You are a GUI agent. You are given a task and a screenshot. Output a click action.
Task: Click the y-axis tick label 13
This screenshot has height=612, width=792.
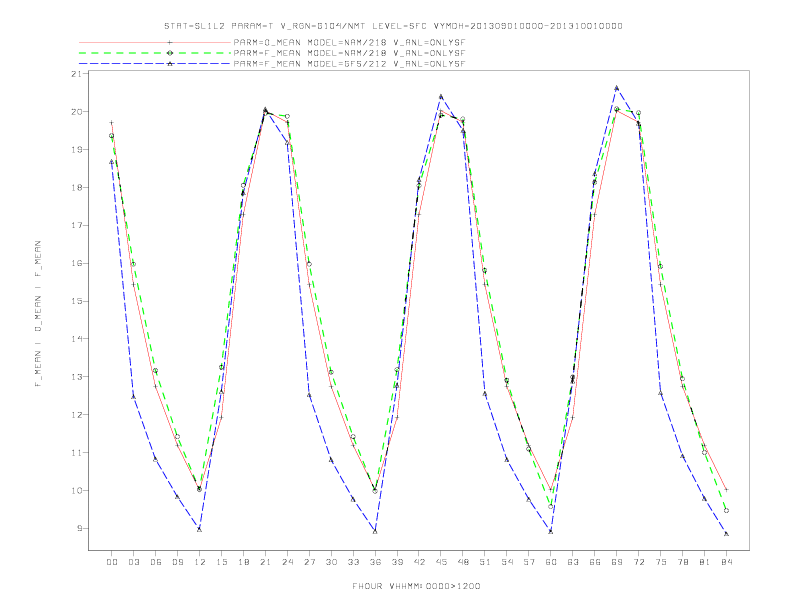click(76, 377)
